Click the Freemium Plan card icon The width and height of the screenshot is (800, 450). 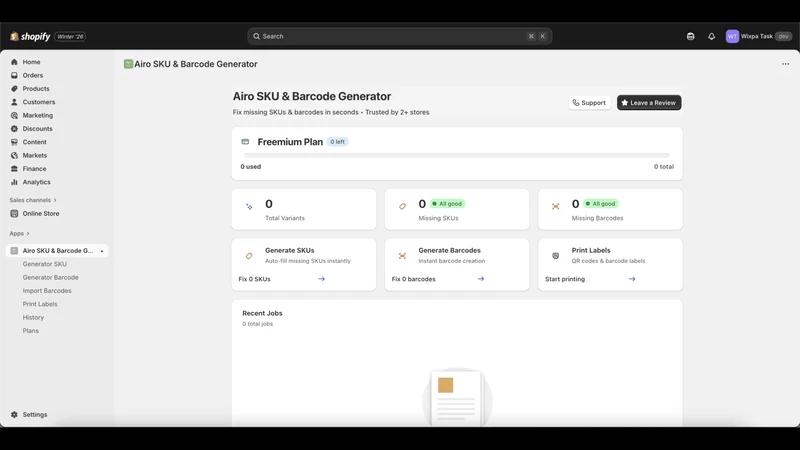245,141
